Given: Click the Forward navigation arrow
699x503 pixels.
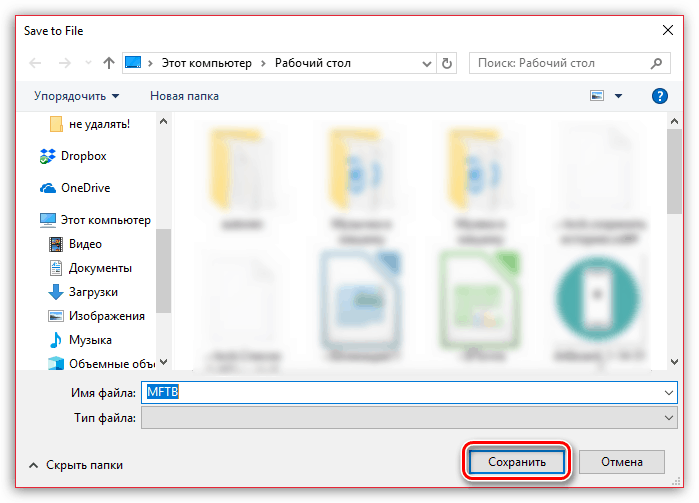Looking at the screenshot, I should 65,63.
